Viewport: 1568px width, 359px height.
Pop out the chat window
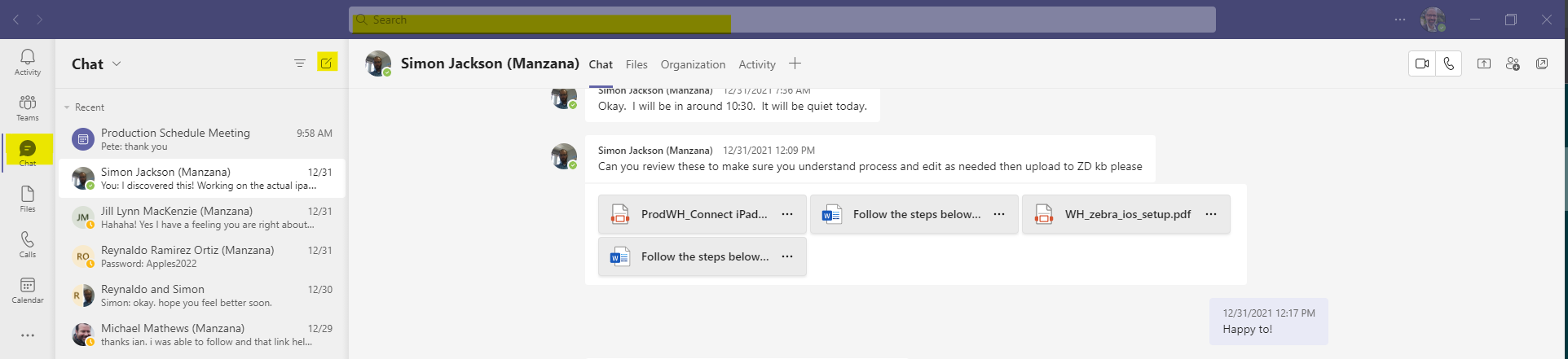tap(1542, 63)
